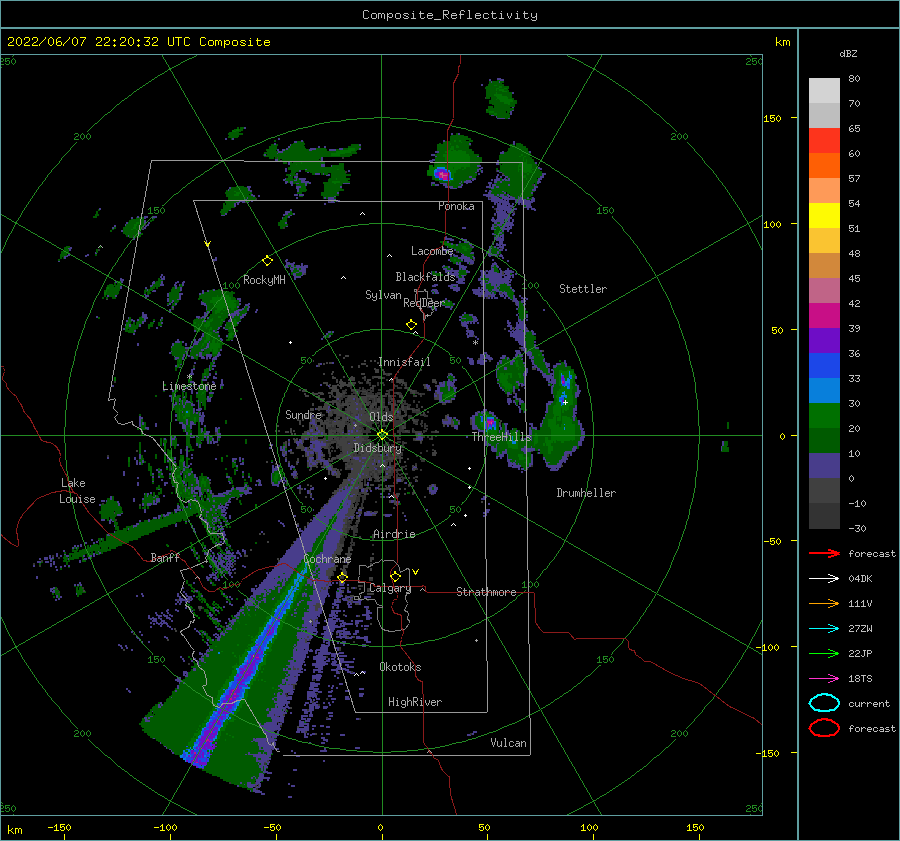Click the white 04DK arrow legend icon
Screen dimensions: 900x841
[824, 579]
